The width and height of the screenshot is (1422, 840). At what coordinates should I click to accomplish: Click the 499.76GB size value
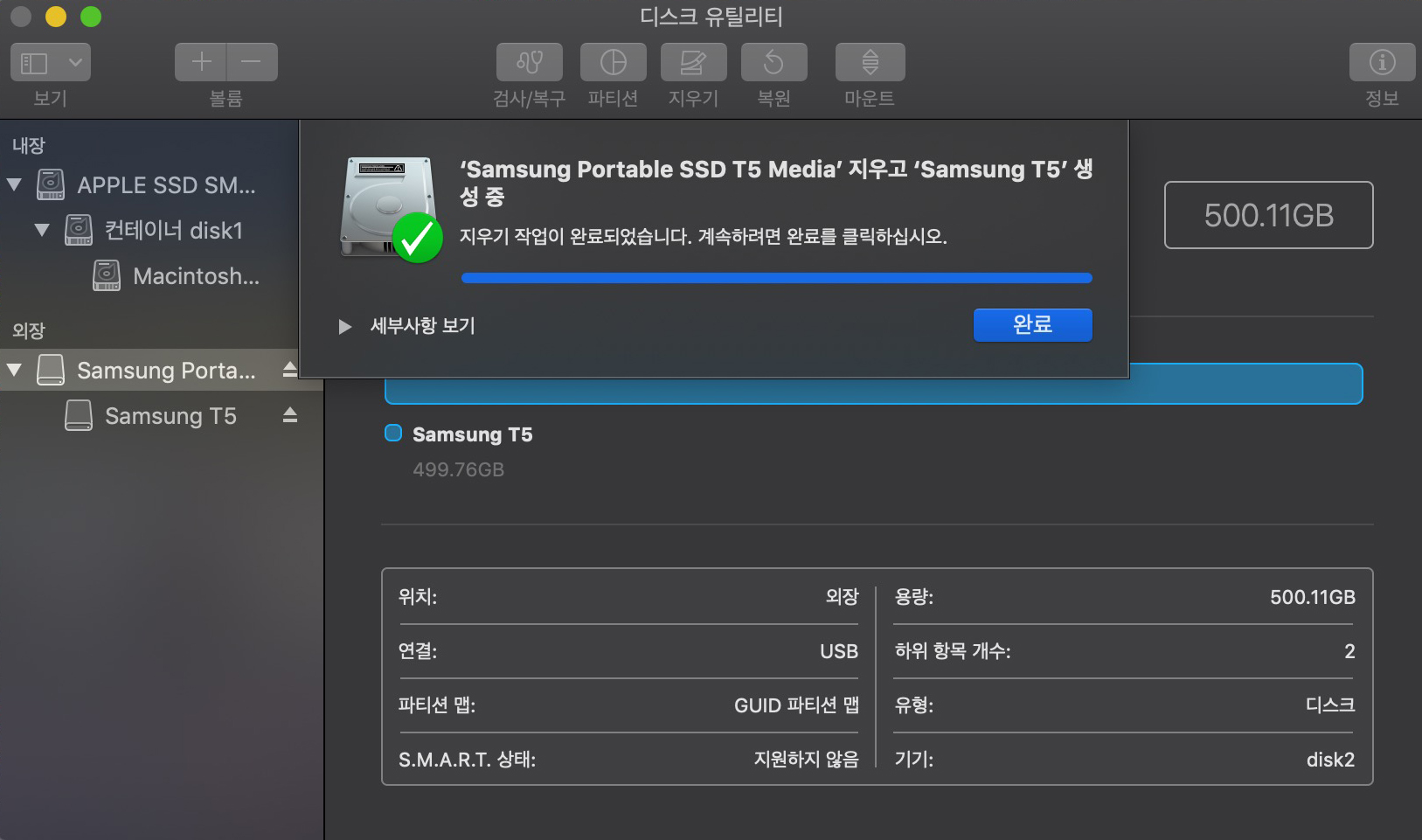pos(458,469)
